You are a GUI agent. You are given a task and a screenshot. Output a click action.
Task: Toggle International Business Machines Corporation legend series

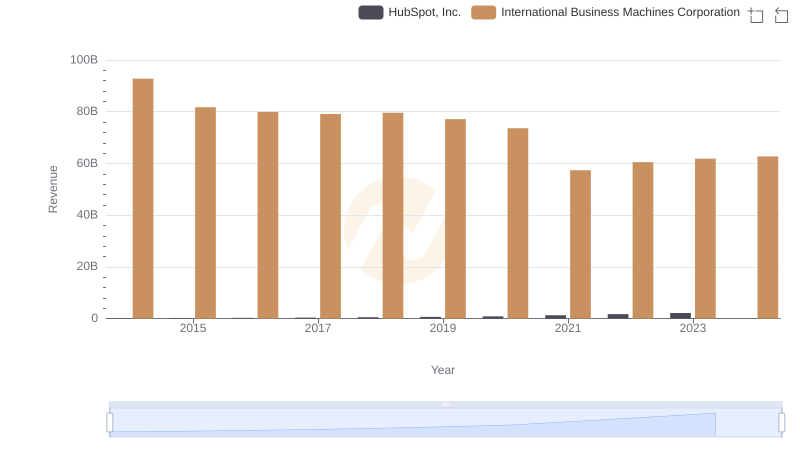(x=605, y=12)
